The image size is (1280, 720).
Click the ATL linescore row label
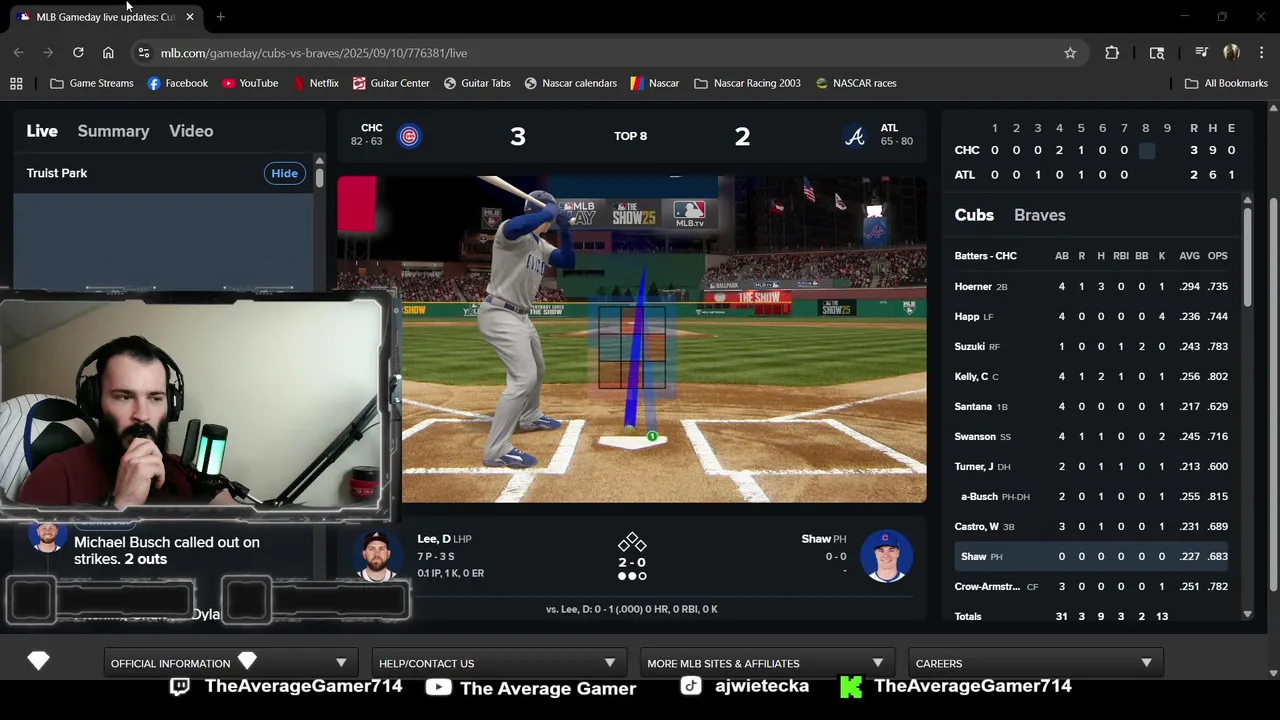click(x=965, y=175)
